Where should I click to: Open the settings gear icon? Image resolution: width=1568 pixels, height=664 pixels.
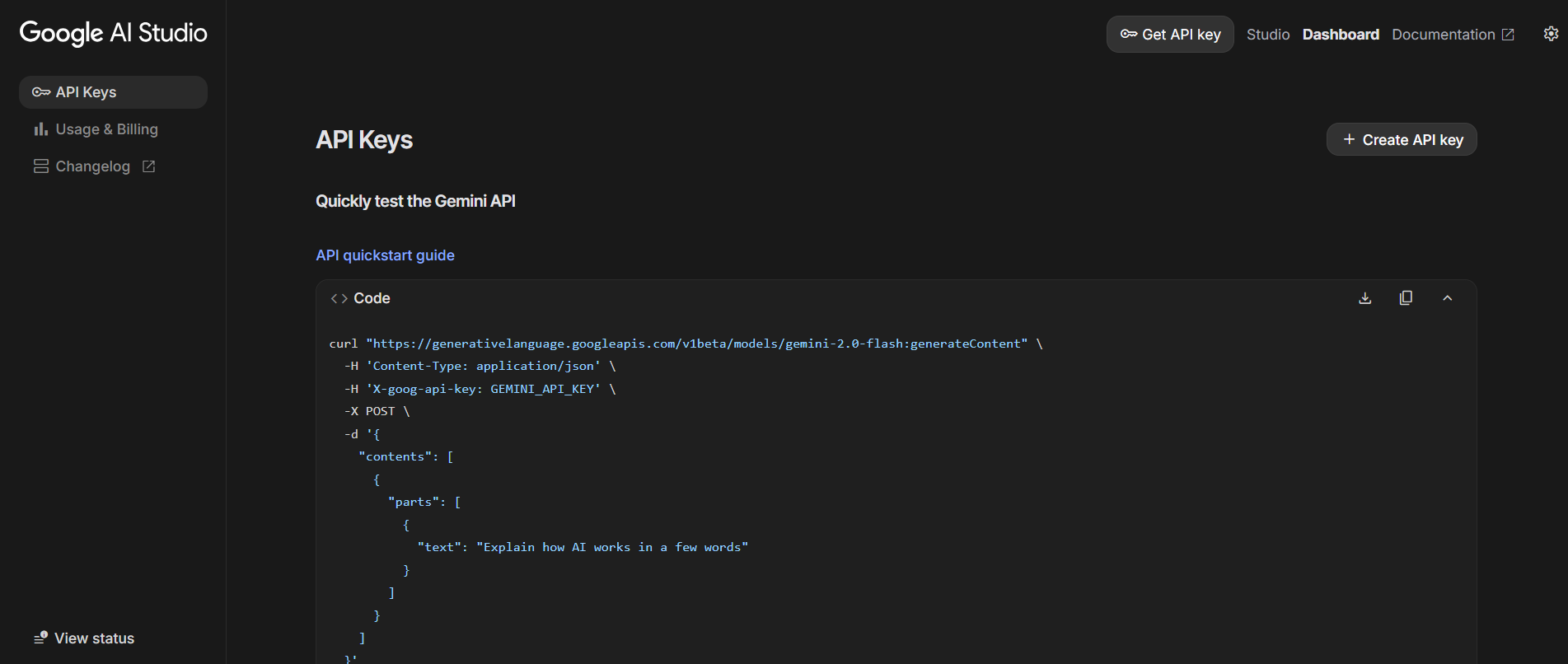[1551, 34]
